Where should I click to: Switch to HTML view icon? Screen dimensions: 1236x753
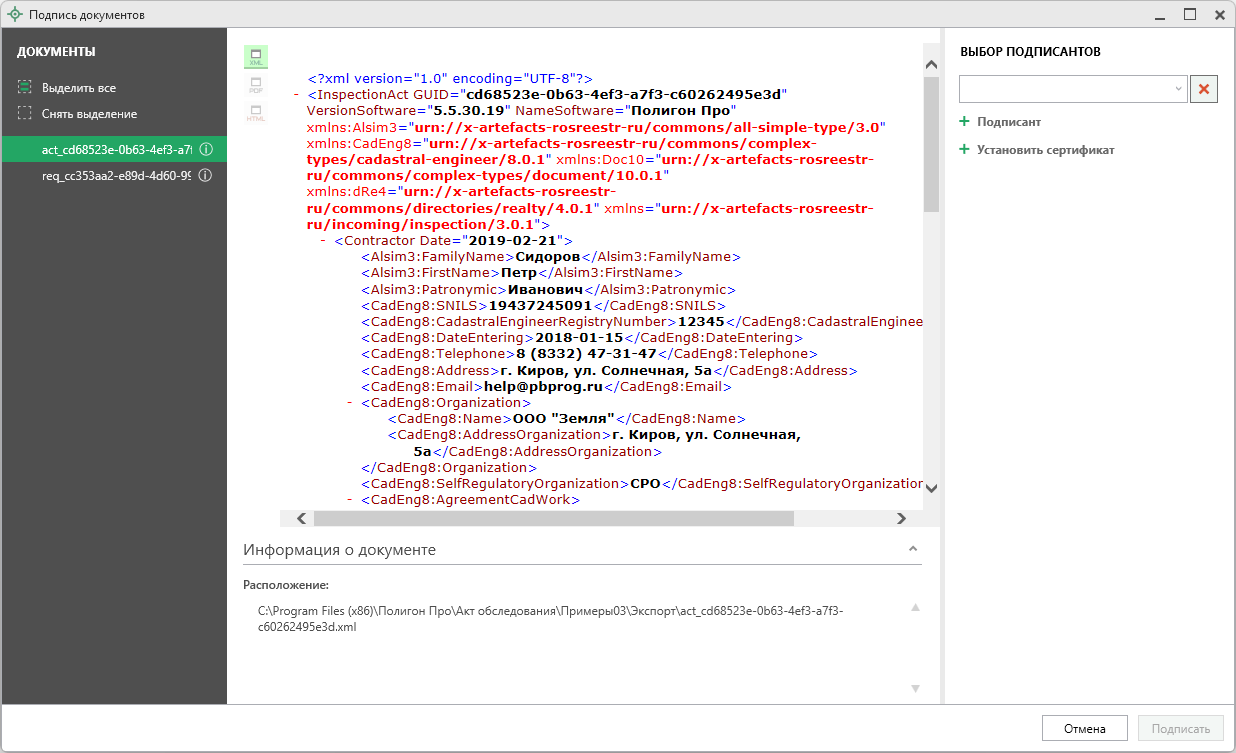coord(256,113)
